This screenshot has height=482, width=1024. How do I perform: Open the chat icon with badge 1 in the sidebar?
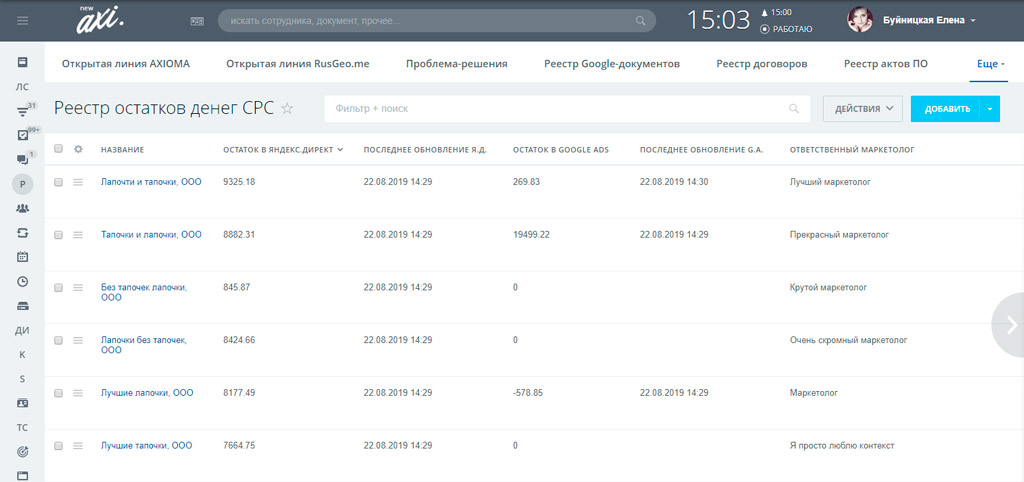(23, 159)
